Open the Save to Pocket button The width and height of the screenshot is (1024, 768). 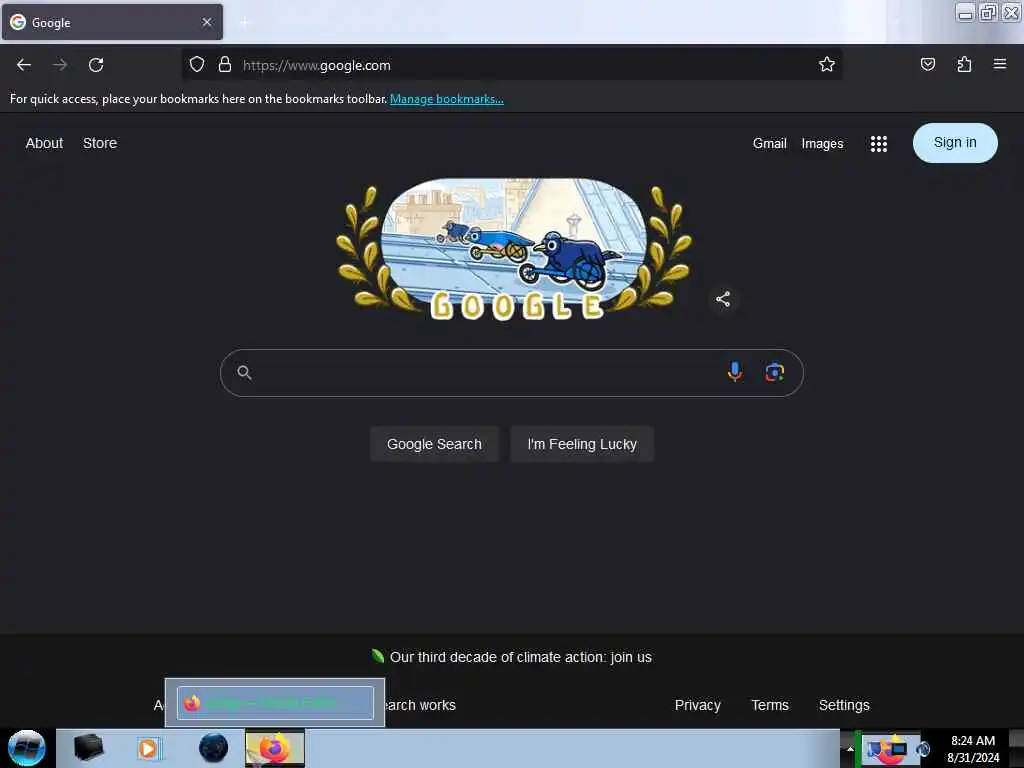click(x=927, y=64)
